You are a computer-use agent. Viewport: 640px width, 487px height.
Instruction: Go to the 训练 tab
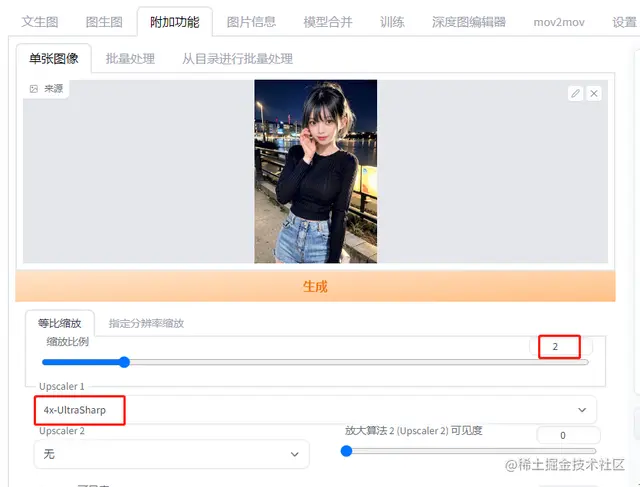coord(392,22)
